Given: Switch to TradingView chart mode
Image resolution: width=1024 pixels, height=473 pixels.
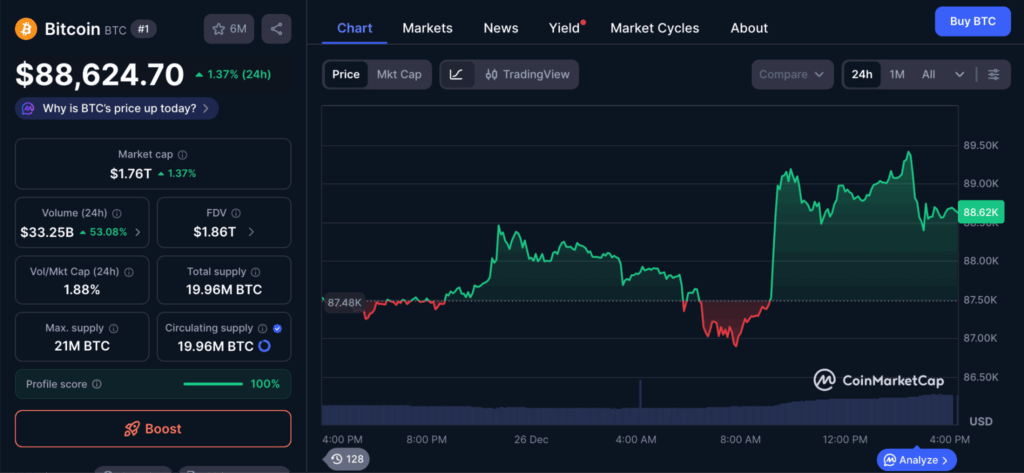Looking at the screenshot, I should tap(526, 74).
